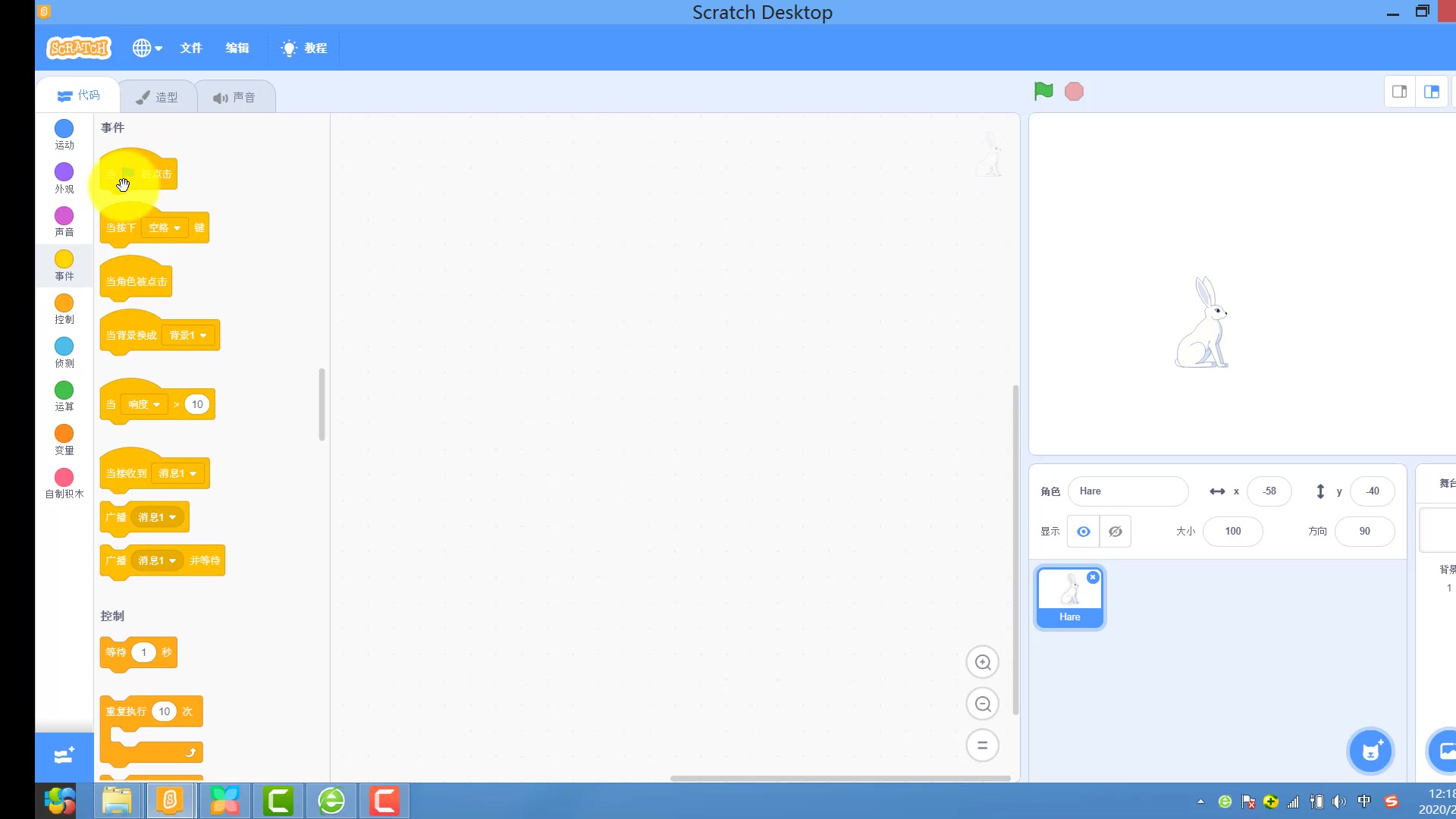Click the sprite name field Hare

point(1127,491)
